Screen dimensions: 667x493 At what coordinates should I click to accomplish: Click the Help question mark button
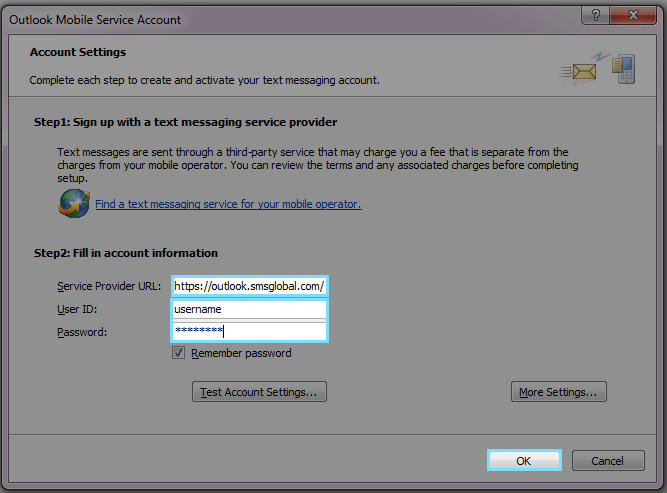(x=596, y=16)
